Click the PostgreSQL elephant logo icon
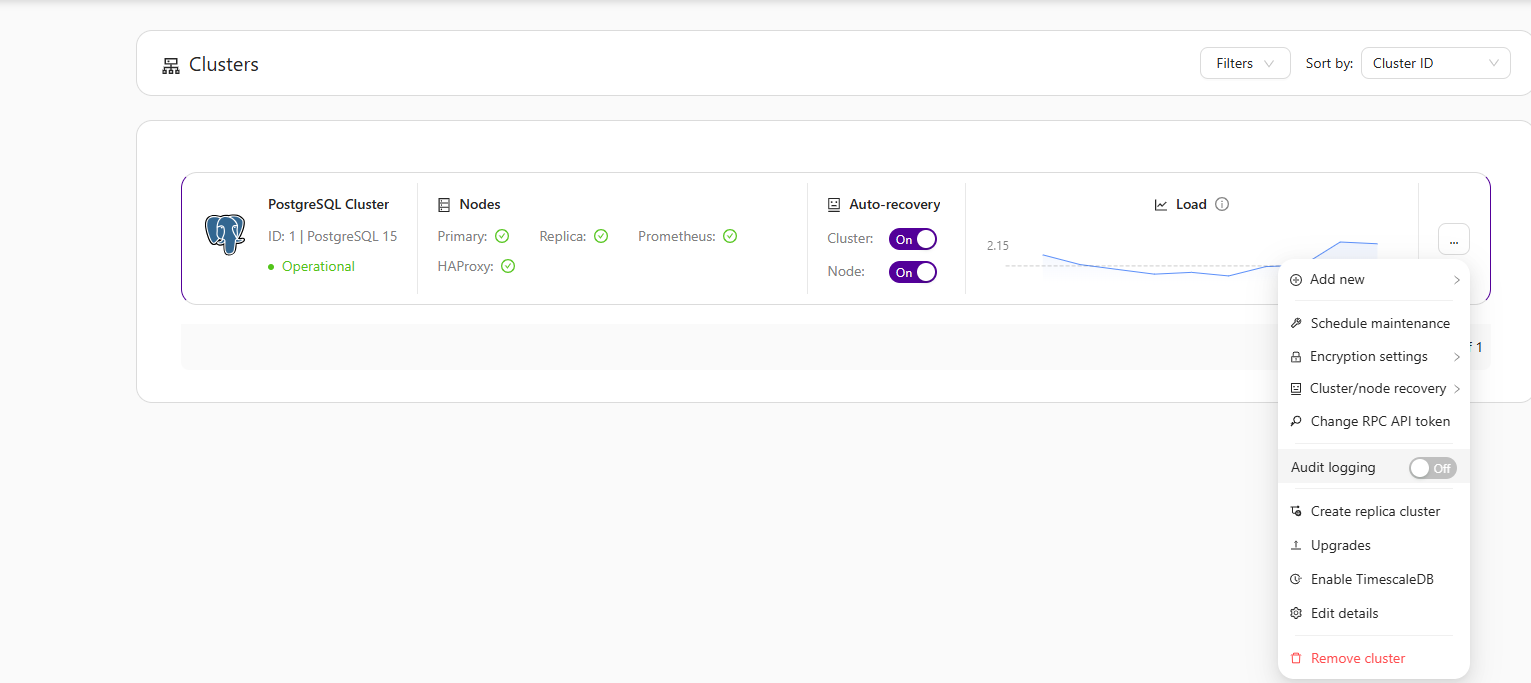 [x=225, y=235]
